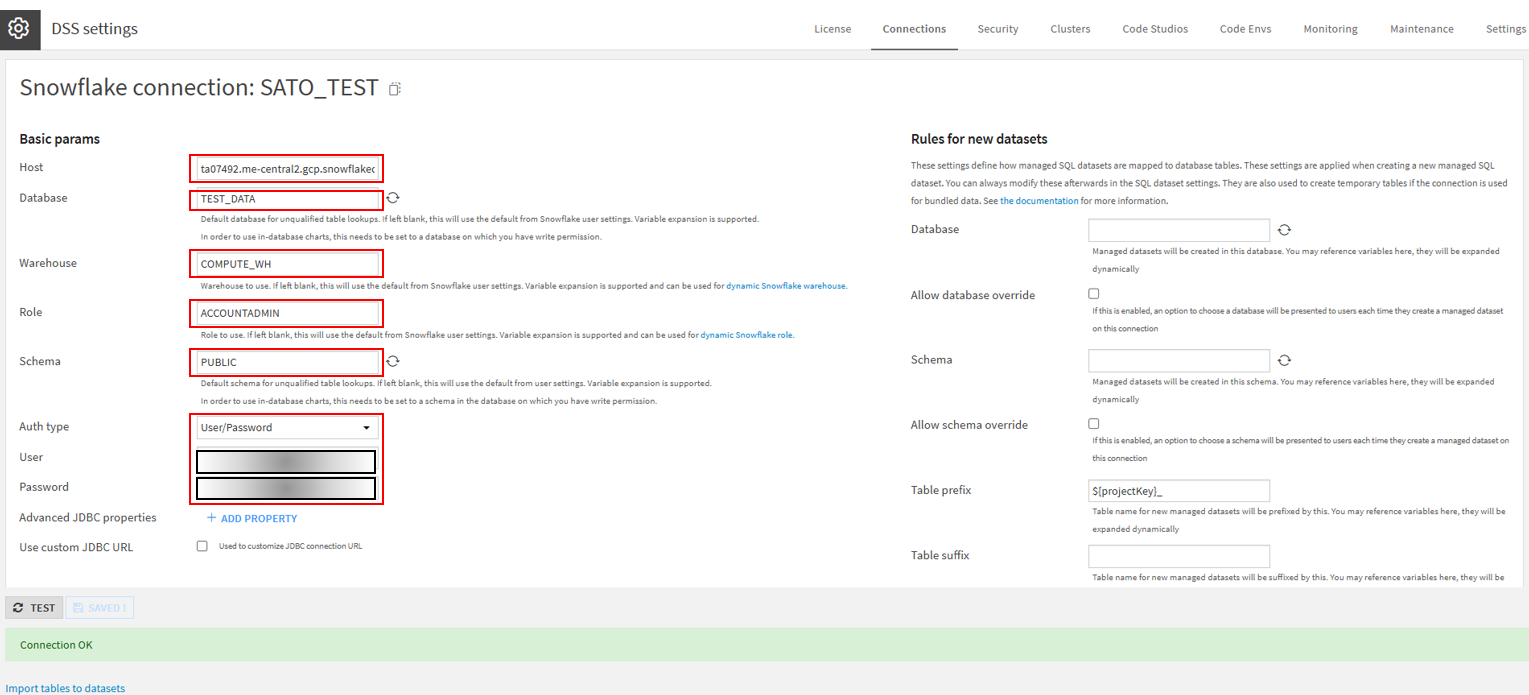The image size is (1529, 695).
Task: Open the Monitoring tab
Action: (x=1330, y=29)
